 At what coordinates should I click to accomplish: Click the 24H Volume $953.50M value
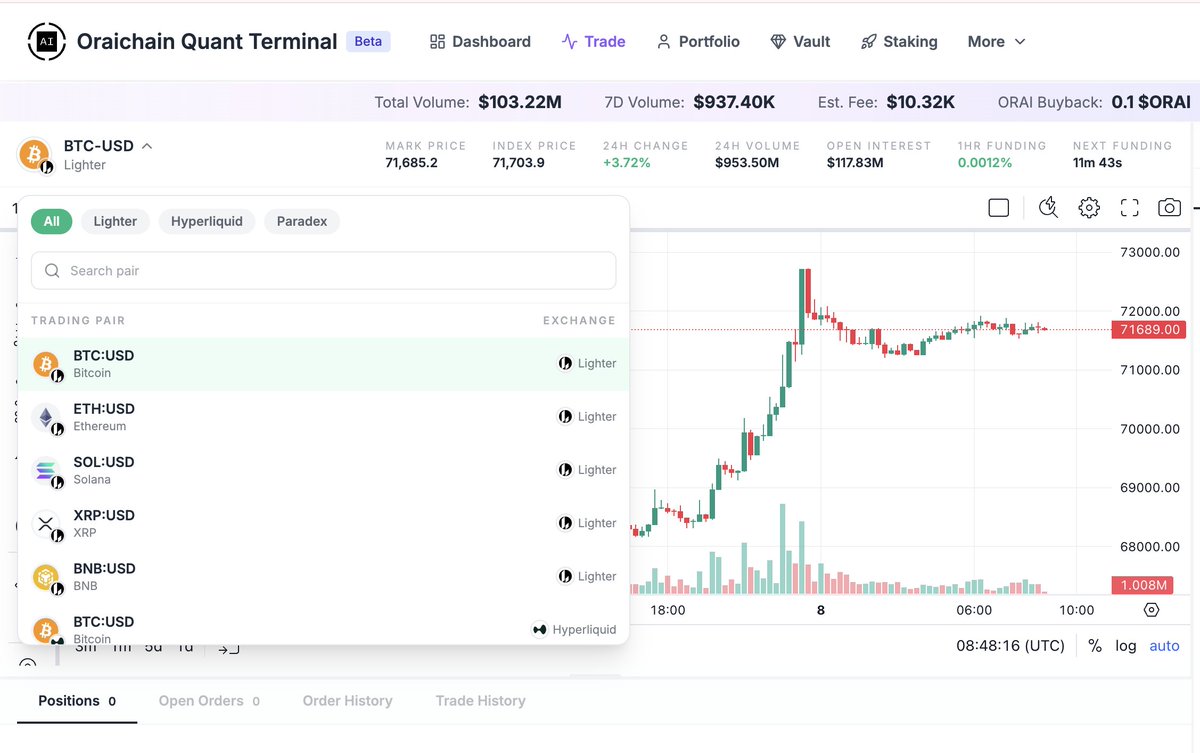pos(747,163)
